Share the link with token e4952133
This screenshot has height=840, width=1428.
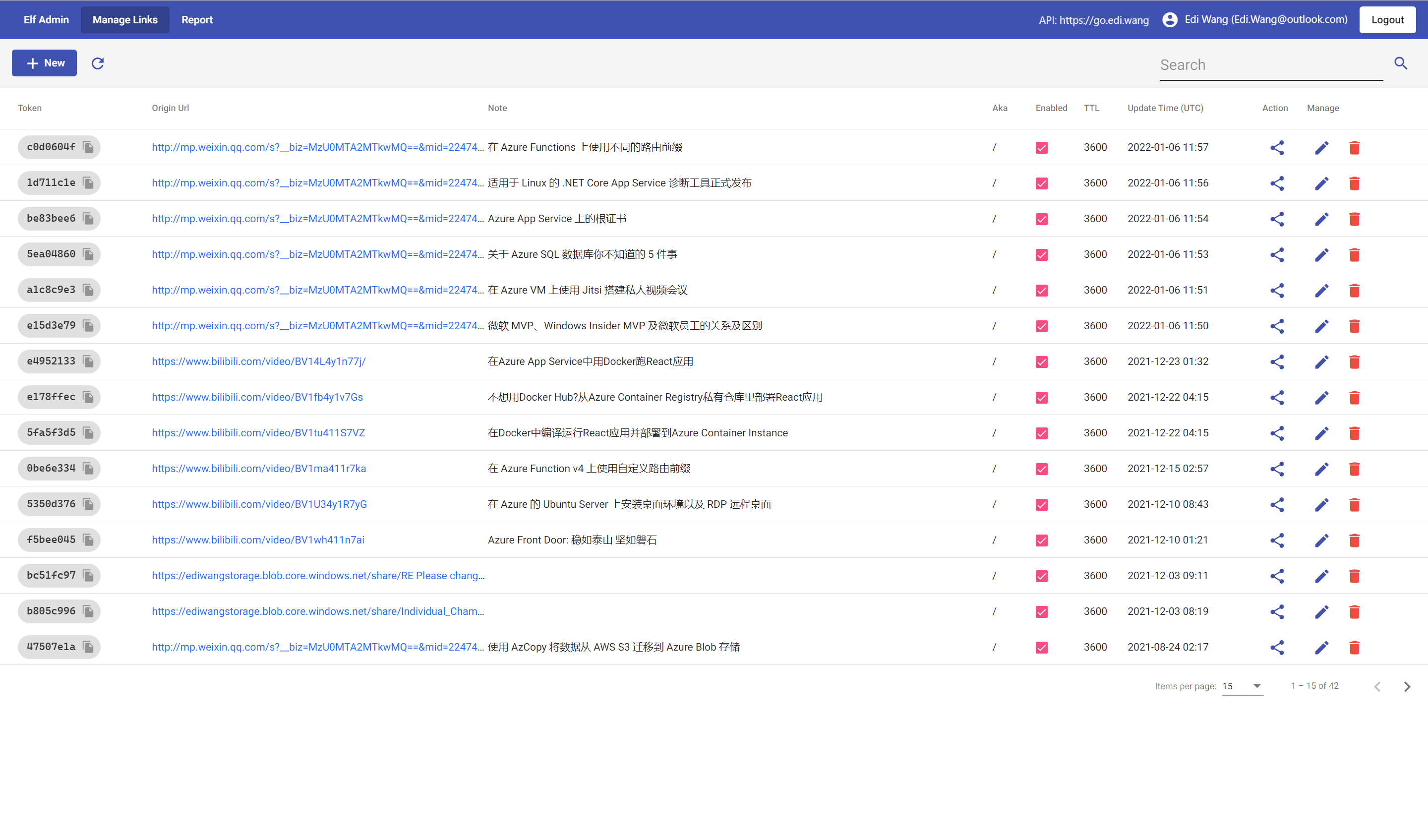[1277, 361]
